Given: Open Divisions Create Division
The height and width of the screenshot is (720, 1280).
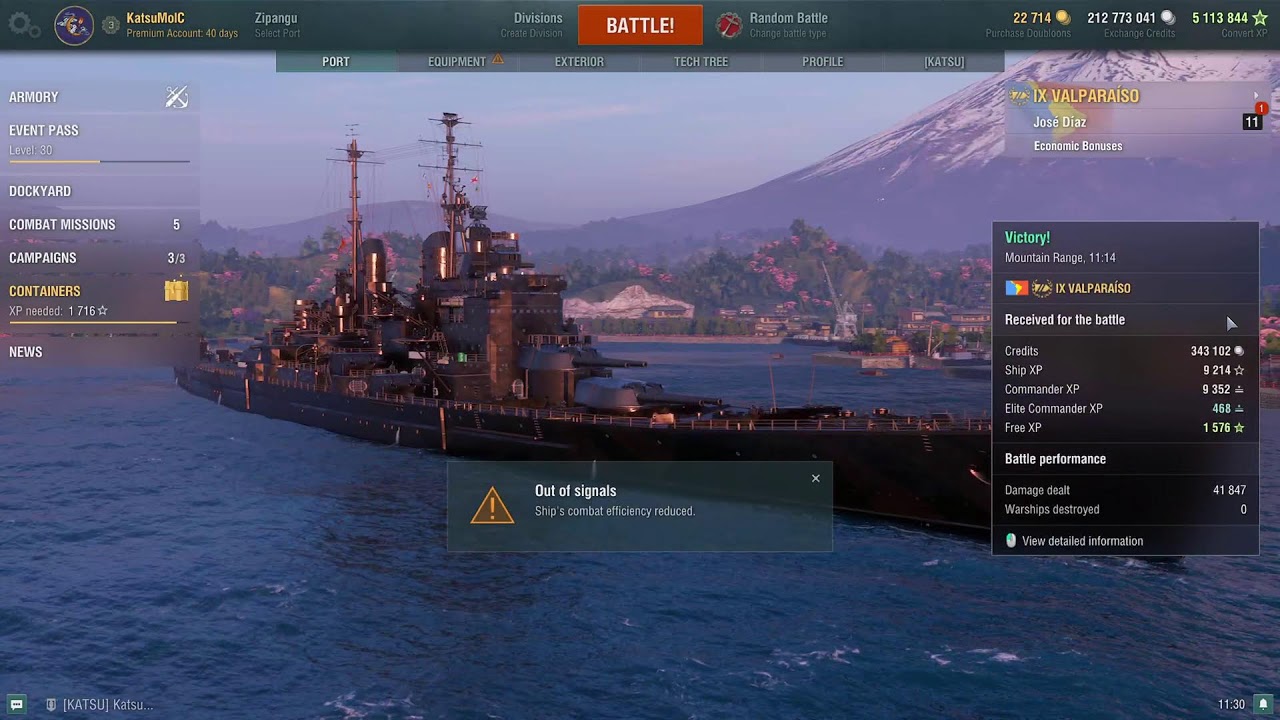Looking at the screenshot, I should [x=532, y=25].
